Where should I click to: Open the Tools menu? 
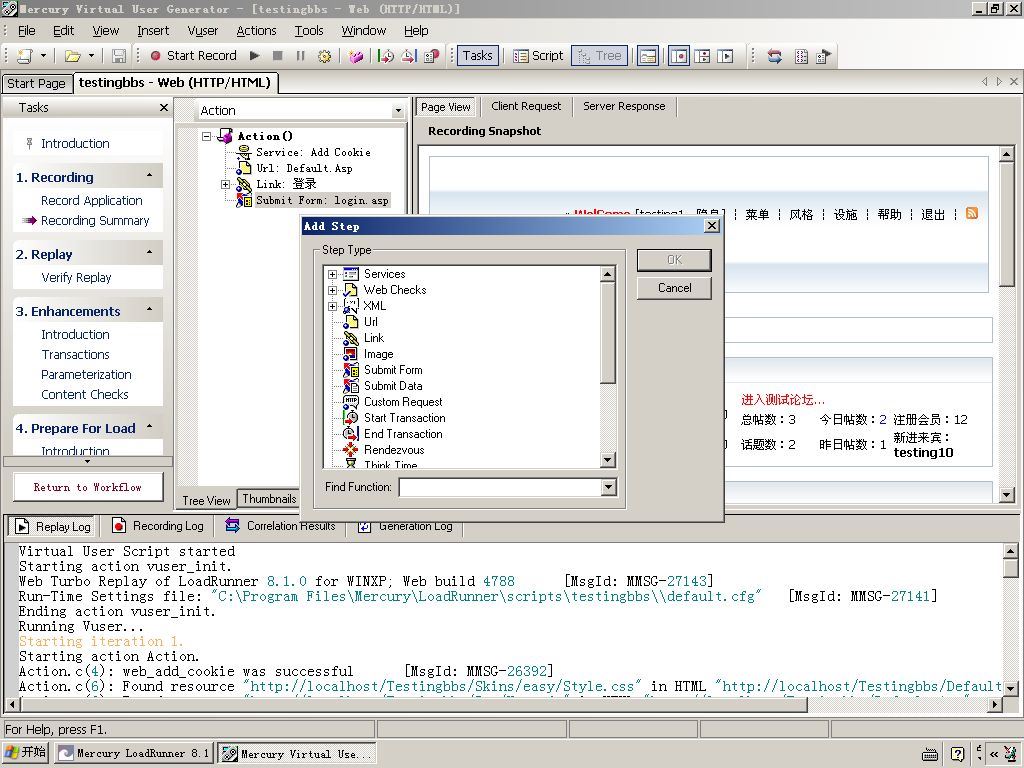pyautogui.click(x=309, y=31)
